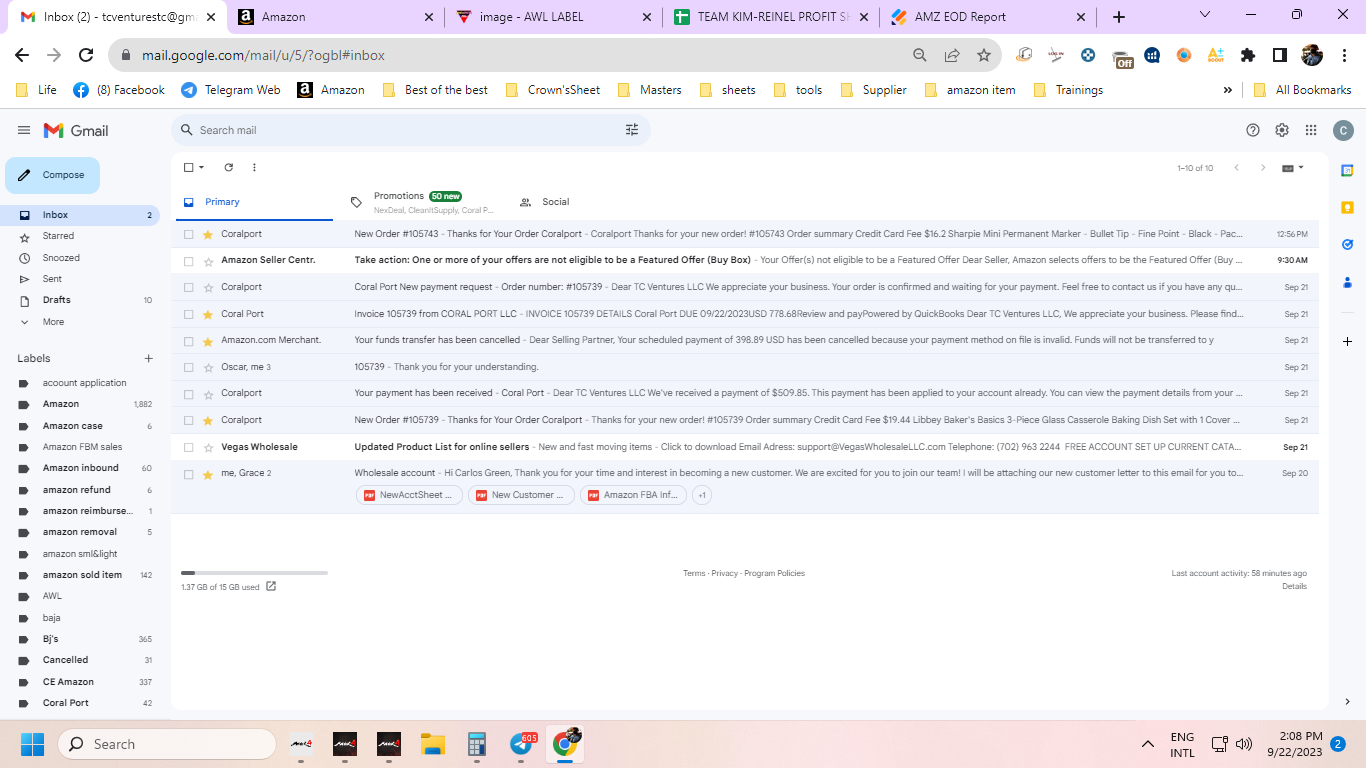Select the Amazon Seller Centr. email checkbox
The height and width of the screenshot is (768, 1366).
coord(188,260)
